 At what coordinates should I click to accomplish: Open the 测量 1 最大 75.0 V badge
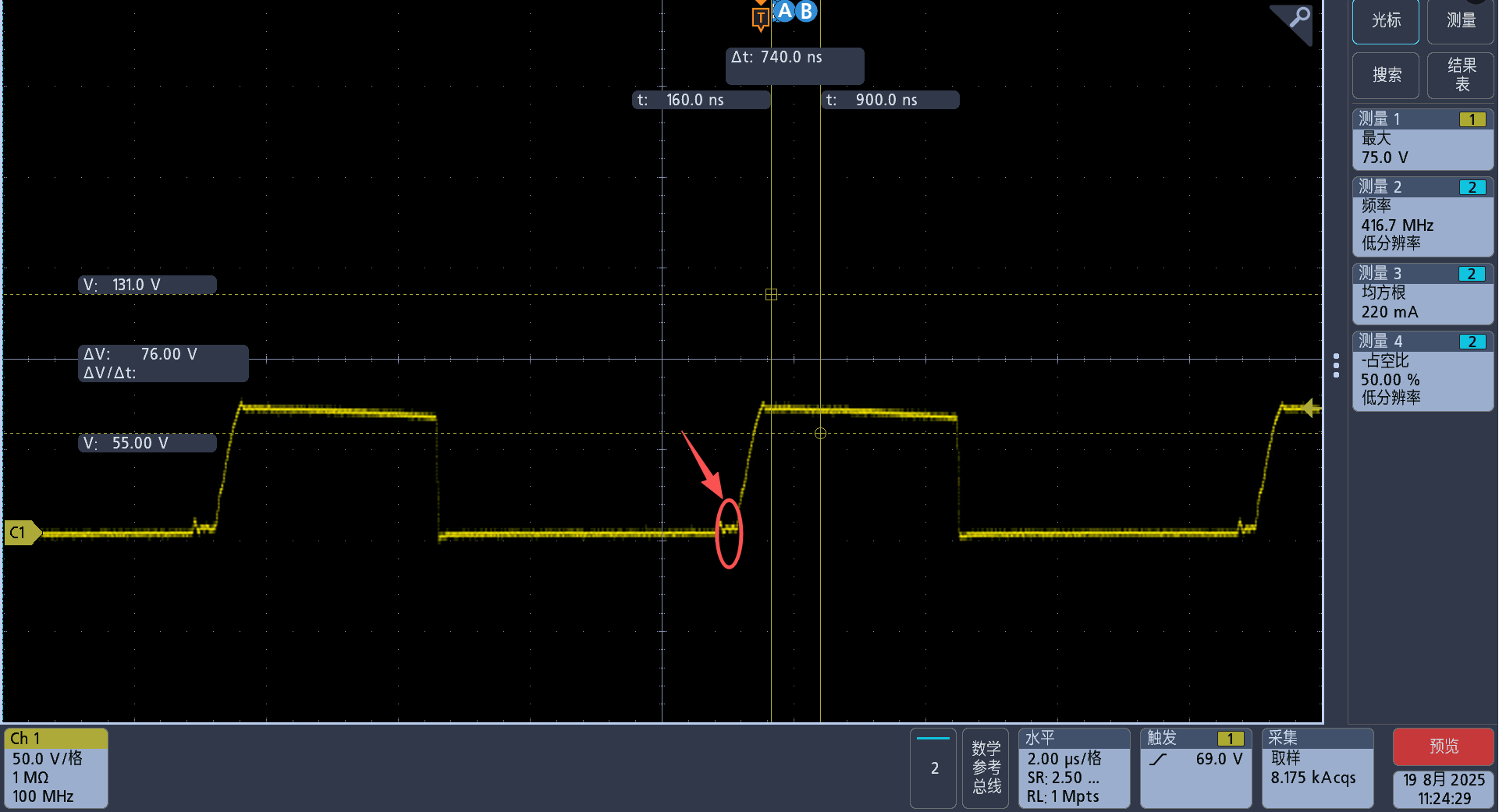point(1423,140)
